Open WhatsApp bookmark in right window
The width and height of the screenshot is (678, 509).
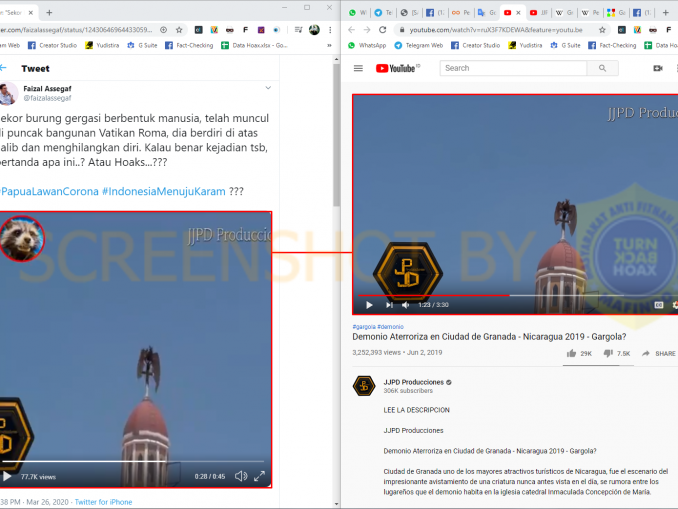click(367, 45)
